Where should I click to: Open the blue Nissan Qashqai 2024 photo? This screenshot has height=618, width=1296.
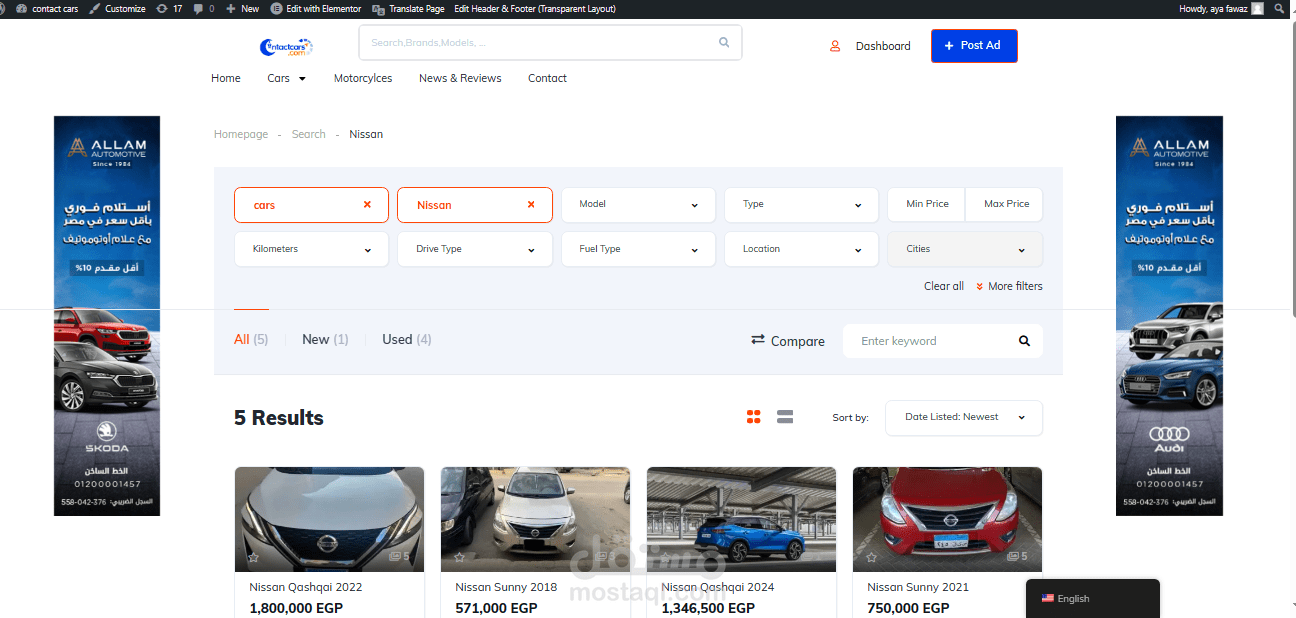pyautogui.click(x=741, y=519)
